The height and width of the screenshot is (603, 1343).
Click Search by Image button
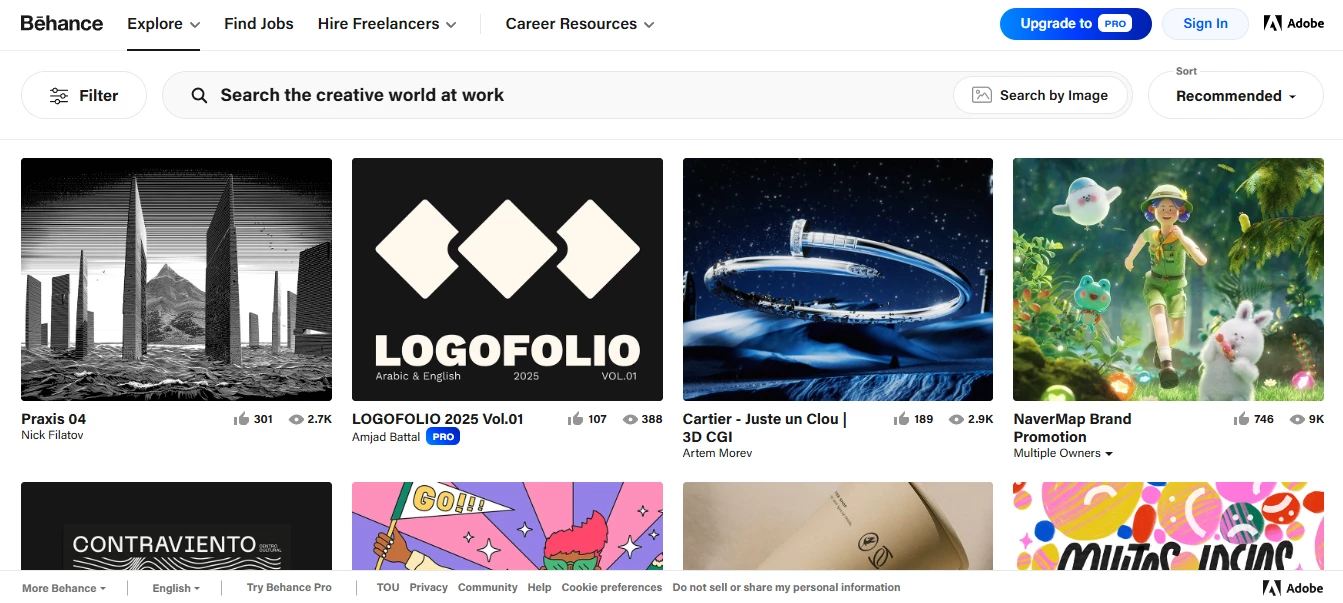1040,96
